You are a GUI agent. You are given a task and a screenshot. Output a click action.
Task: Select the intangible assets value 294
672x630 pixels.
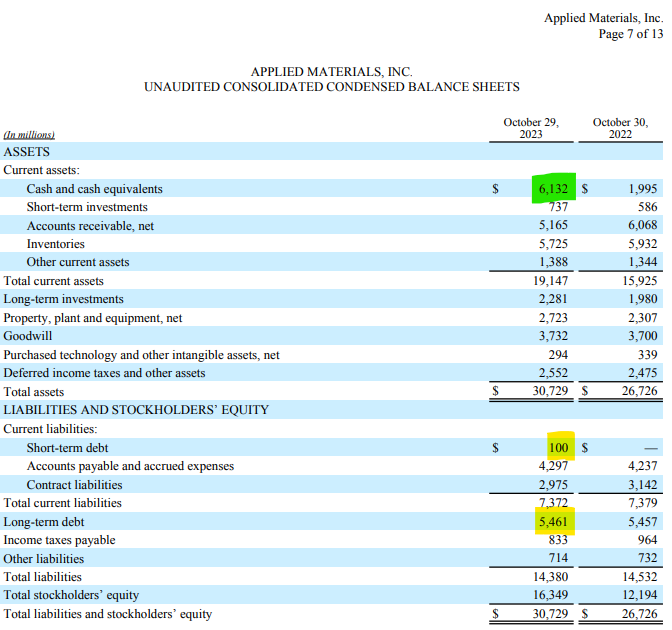click(x=558, y=354)
